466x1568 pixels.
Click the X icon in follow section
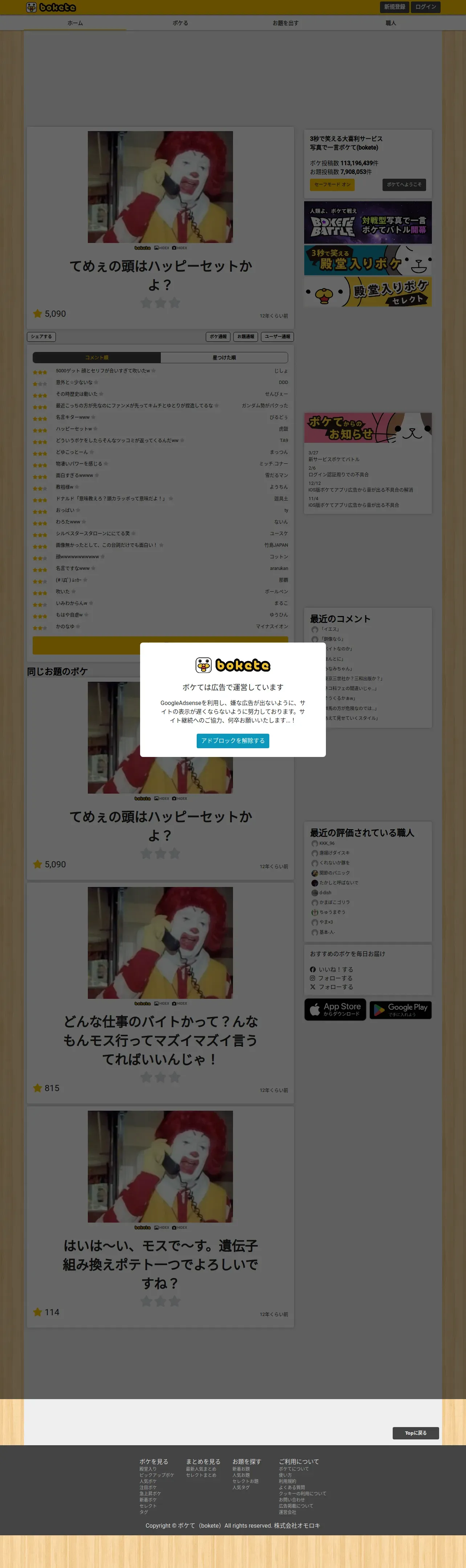coord(313,987)
